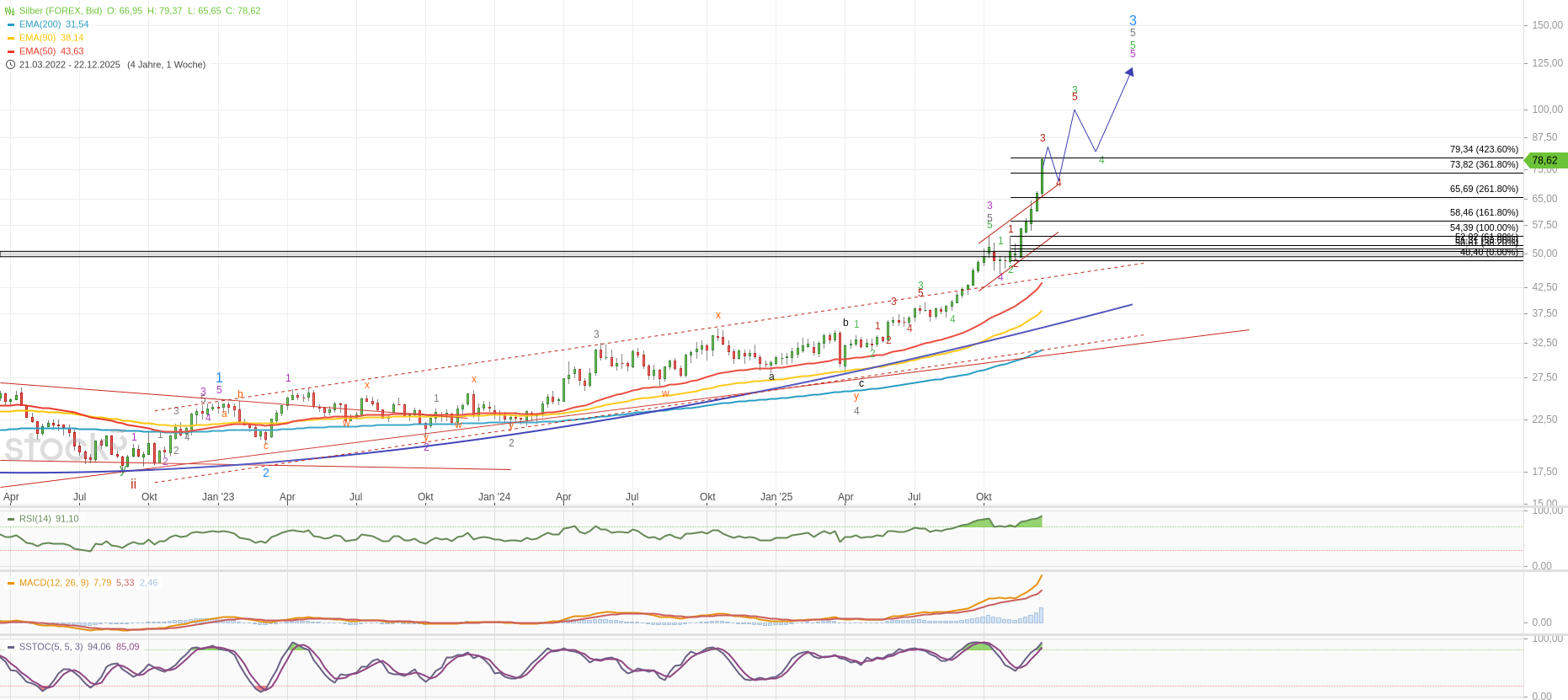Screen dimensions: 1568x700
Task: Select the 79,34 (423.60%) Fibonacci level
Action: click(1484, 150)
